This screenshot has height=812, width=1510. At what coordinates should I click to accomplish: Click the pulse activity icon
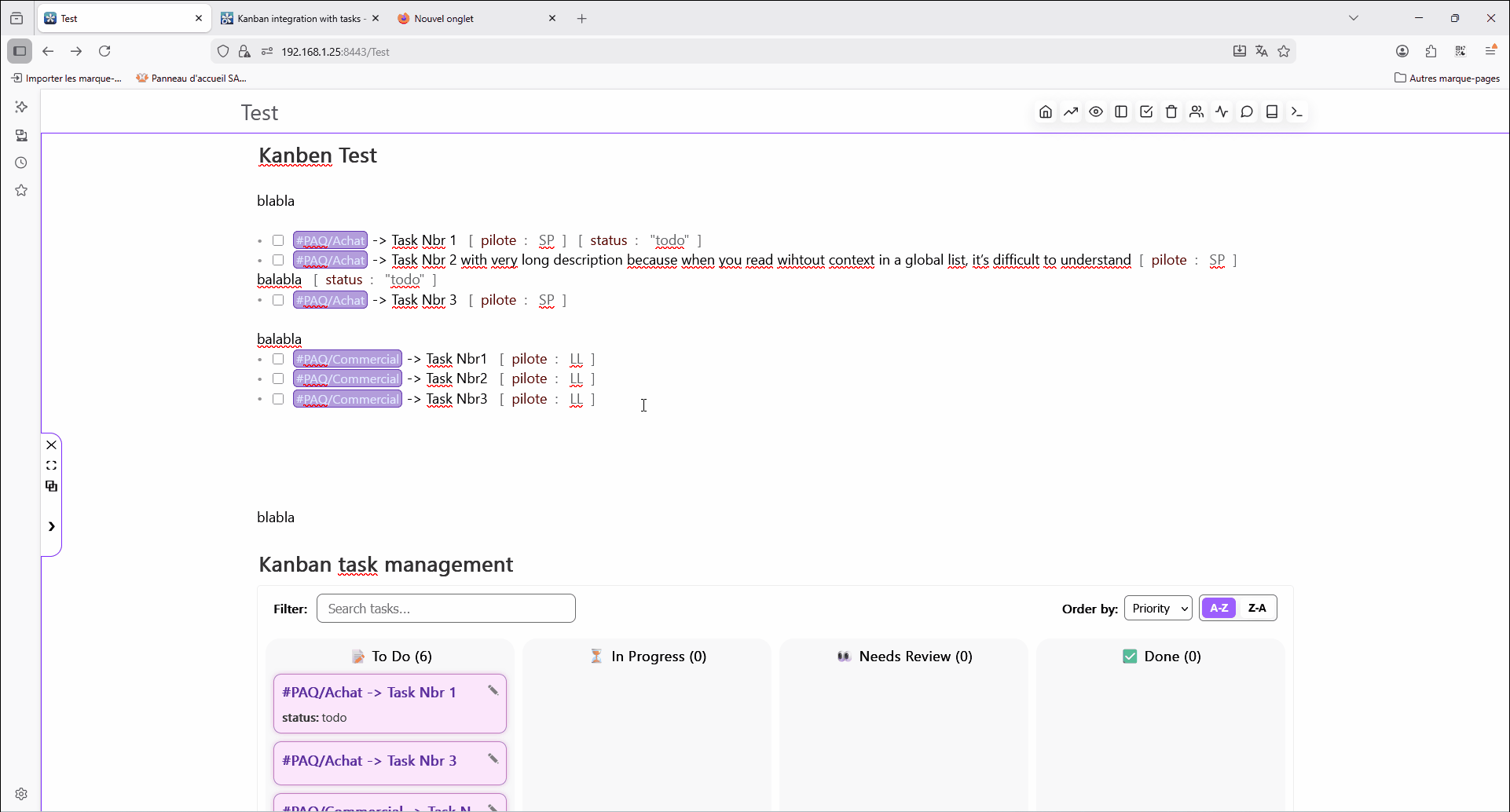[1222, 112]
